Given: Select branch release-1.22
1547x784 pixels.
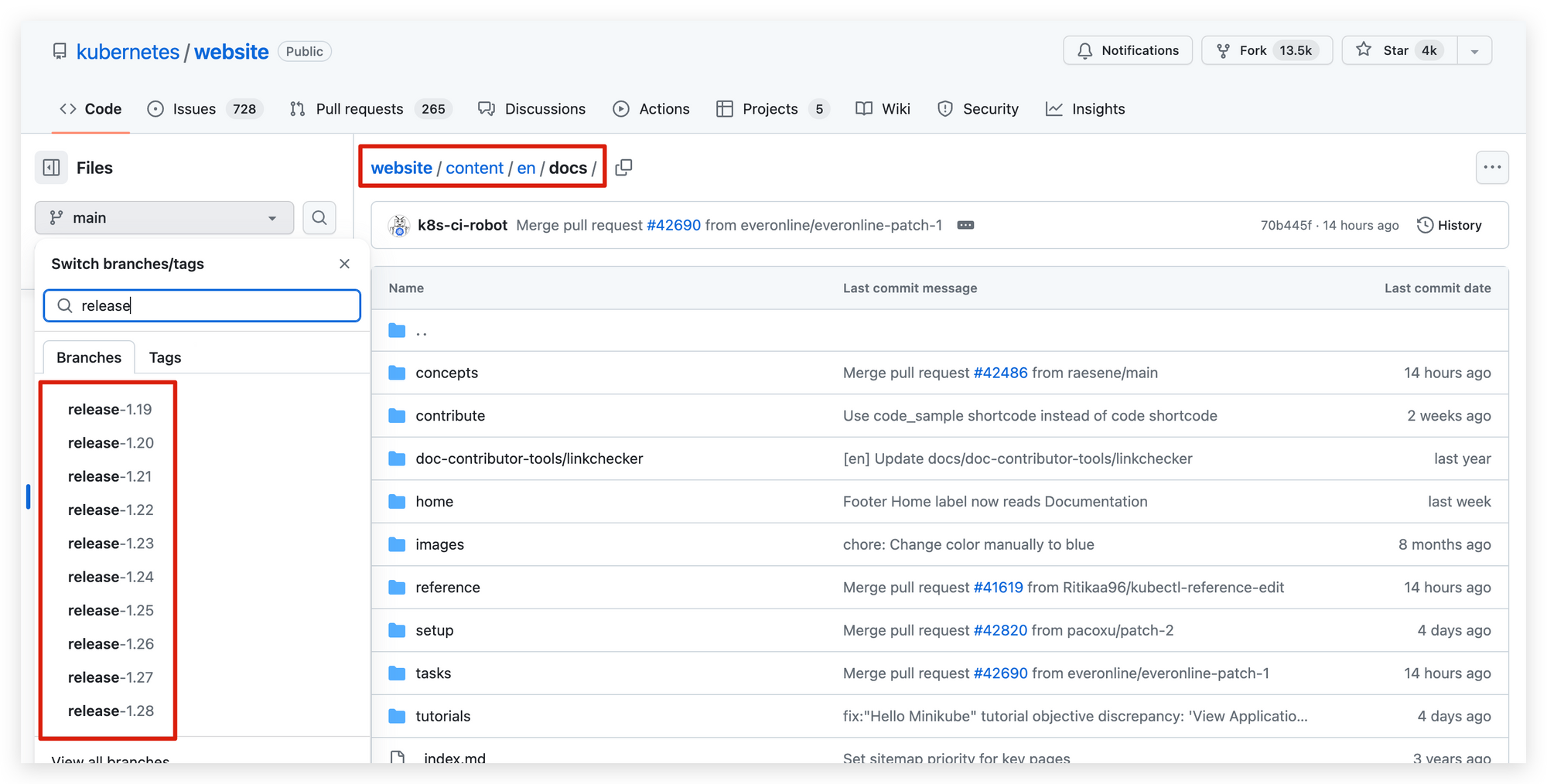Looking at the screenshot, I should [111, 510].
